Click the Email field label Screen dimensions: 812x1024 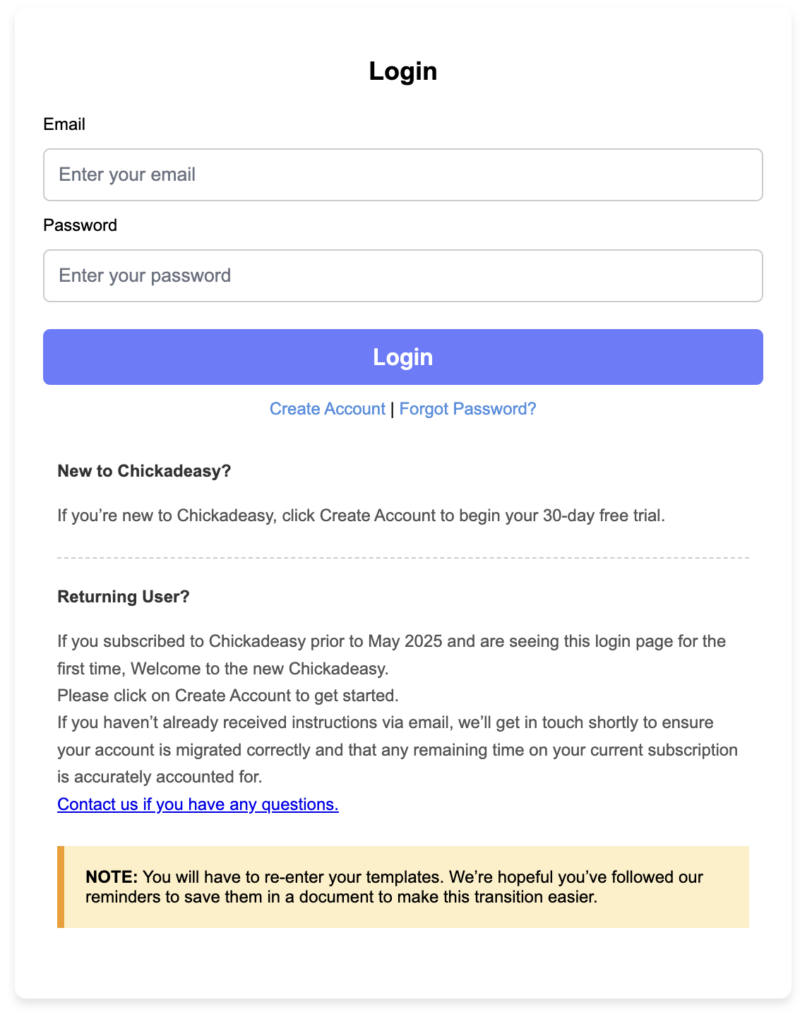tap(64, 124)
